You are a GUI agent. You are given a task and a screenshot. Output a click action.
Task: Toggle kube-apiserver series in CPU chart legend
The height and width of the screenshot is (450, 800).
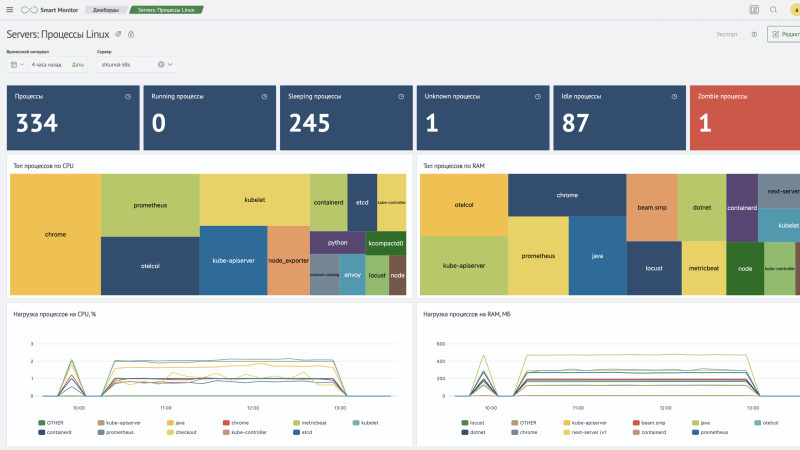pos(119,422)
